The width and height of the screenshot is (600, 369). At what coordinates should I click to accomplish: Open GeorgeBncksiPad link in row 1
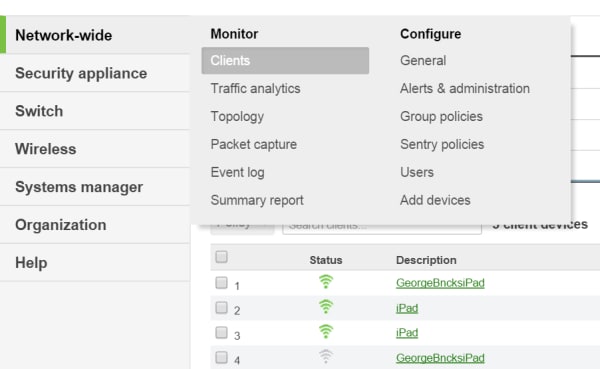click(x=440, y=283)
